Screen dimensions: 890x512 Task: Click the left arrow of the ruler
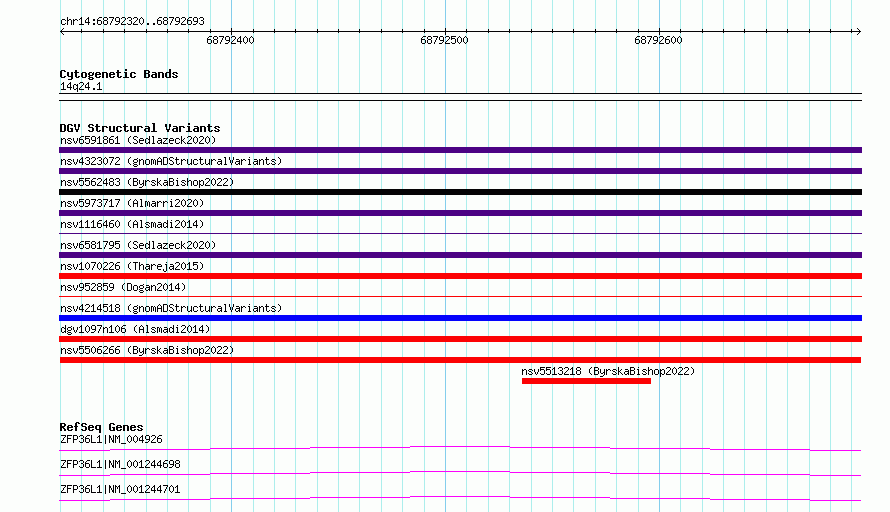click(x=62, y=32)
